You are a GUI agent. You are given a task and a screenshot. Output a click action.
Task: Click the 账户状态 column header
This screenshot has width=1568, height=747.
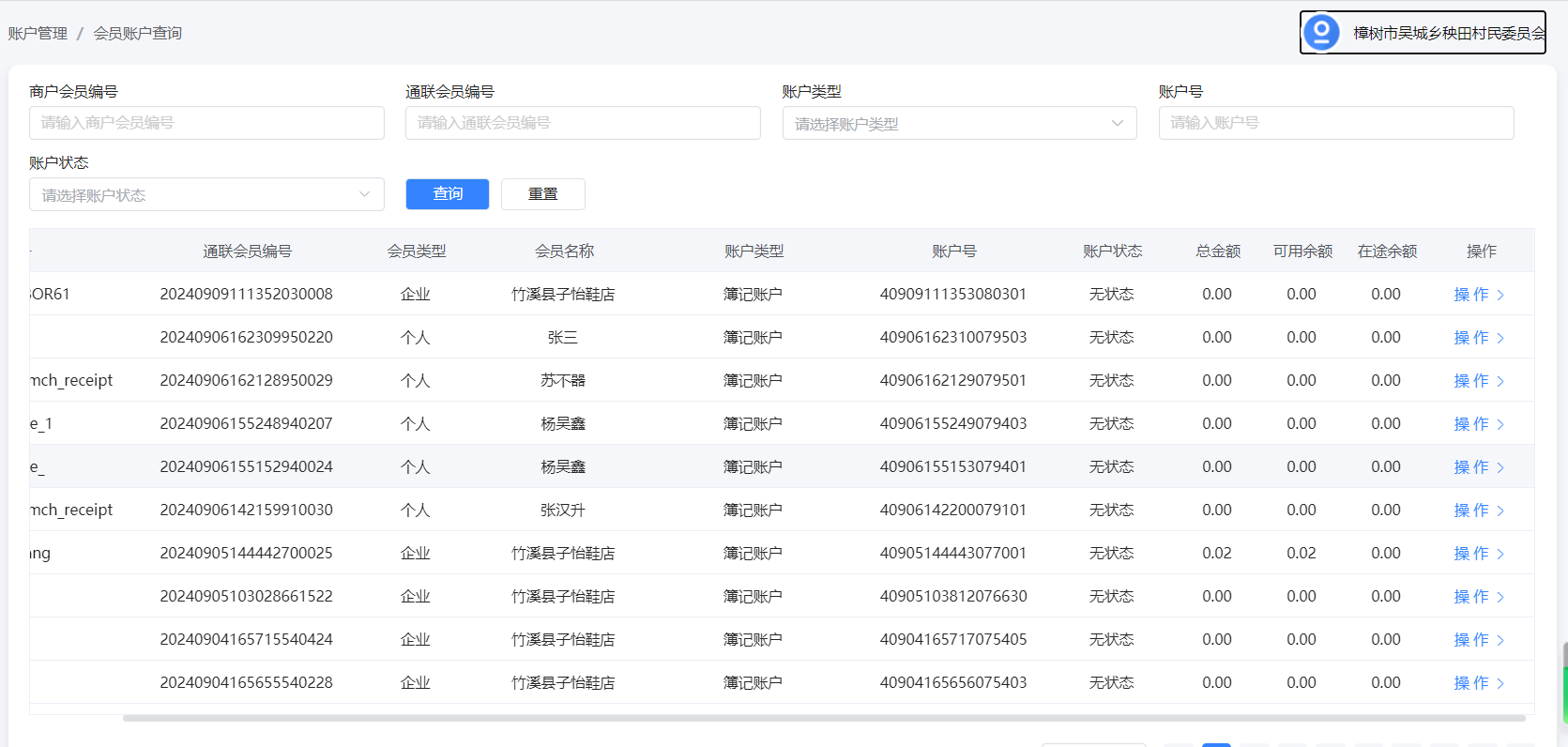pos(1112,252)
